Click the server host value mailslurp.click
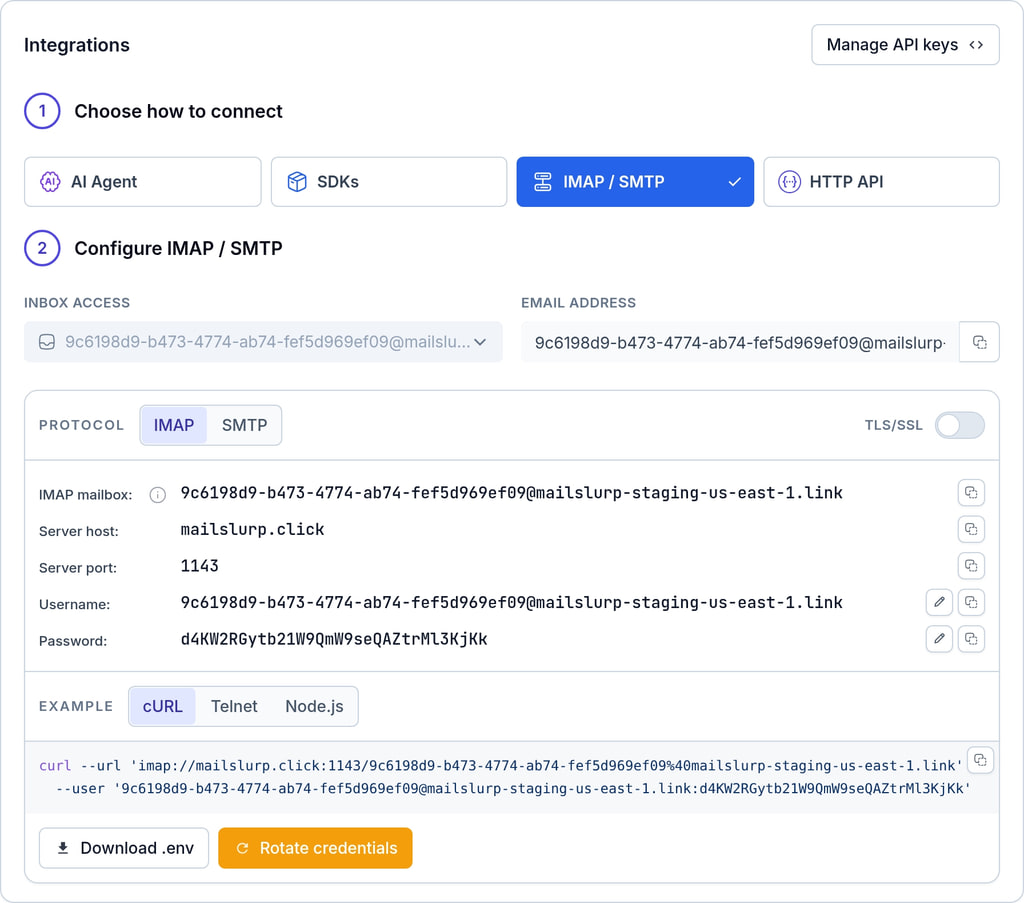The width and height of the screenshot is (1024, 903). pos(252,529)
